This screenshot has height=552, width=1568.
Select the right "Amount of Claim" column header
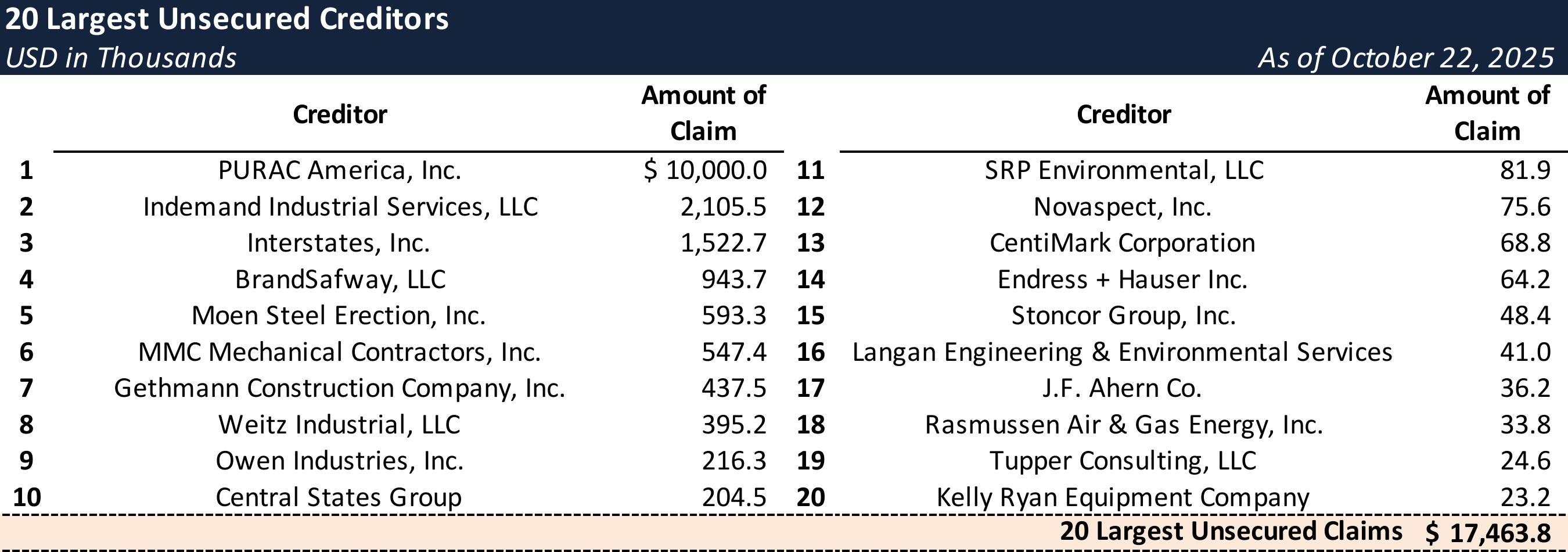click(1487, 113)
